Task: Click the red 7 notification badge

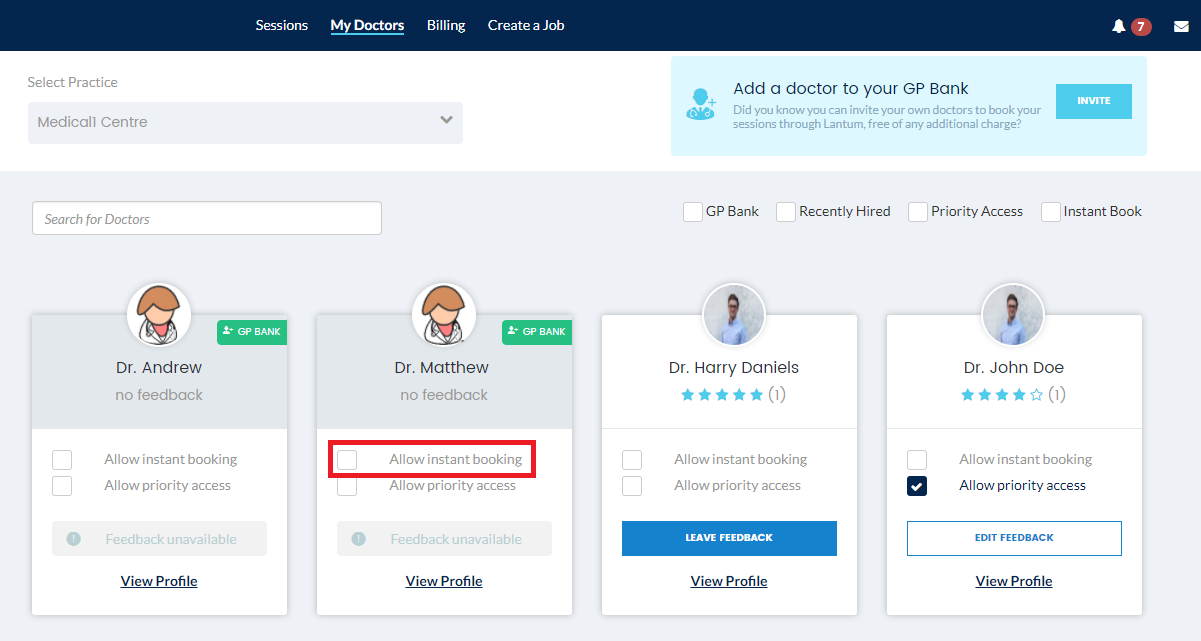Action: 1141,26
